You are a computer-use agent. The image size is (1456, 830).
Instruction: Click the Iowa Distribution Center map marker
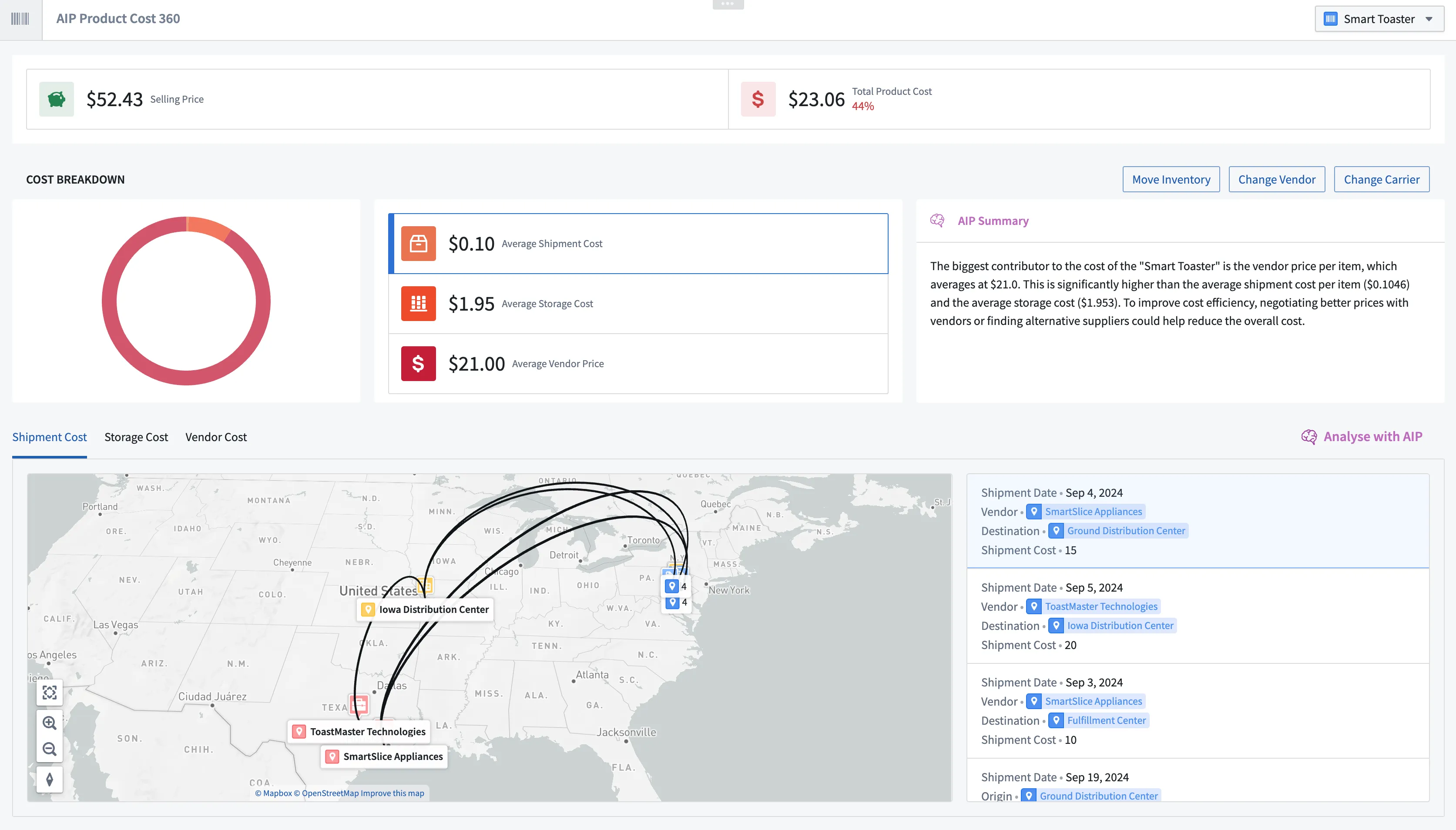pos(425,585)
